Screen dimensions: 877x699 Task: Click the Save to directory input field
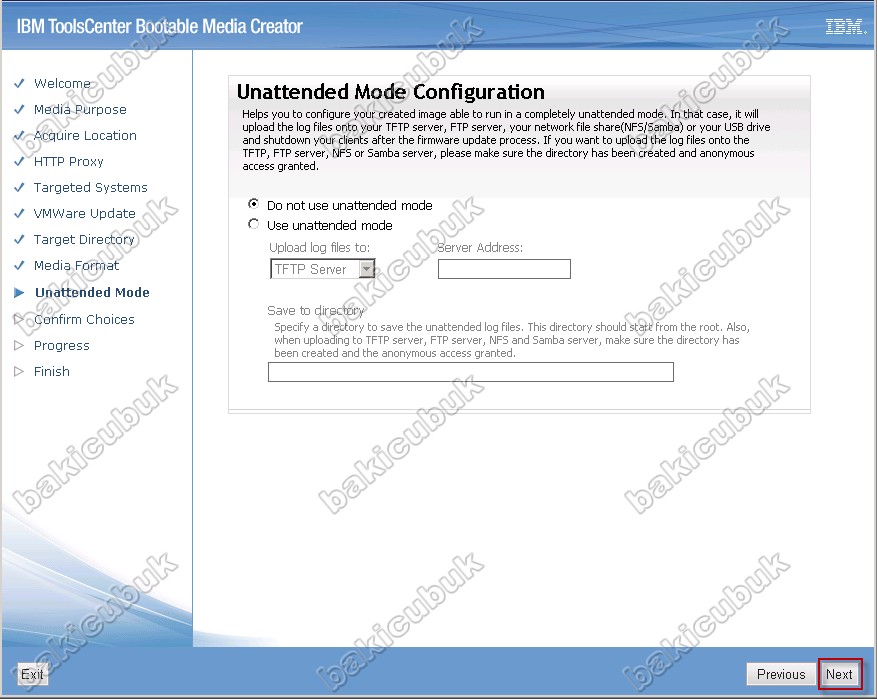coord(470,372)
